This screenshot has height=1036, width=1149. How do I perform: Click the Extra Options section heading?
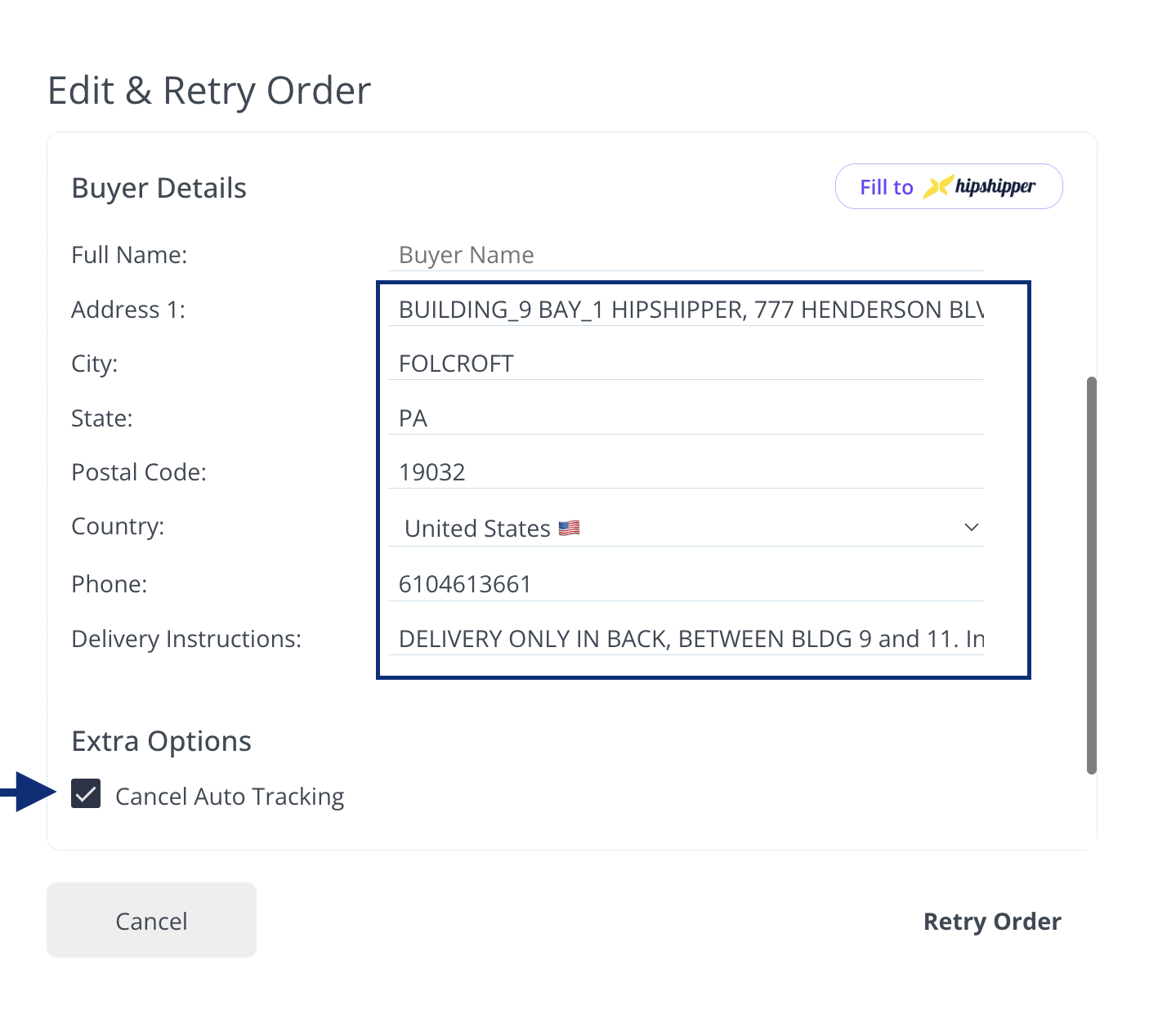(x=161, y=741)
